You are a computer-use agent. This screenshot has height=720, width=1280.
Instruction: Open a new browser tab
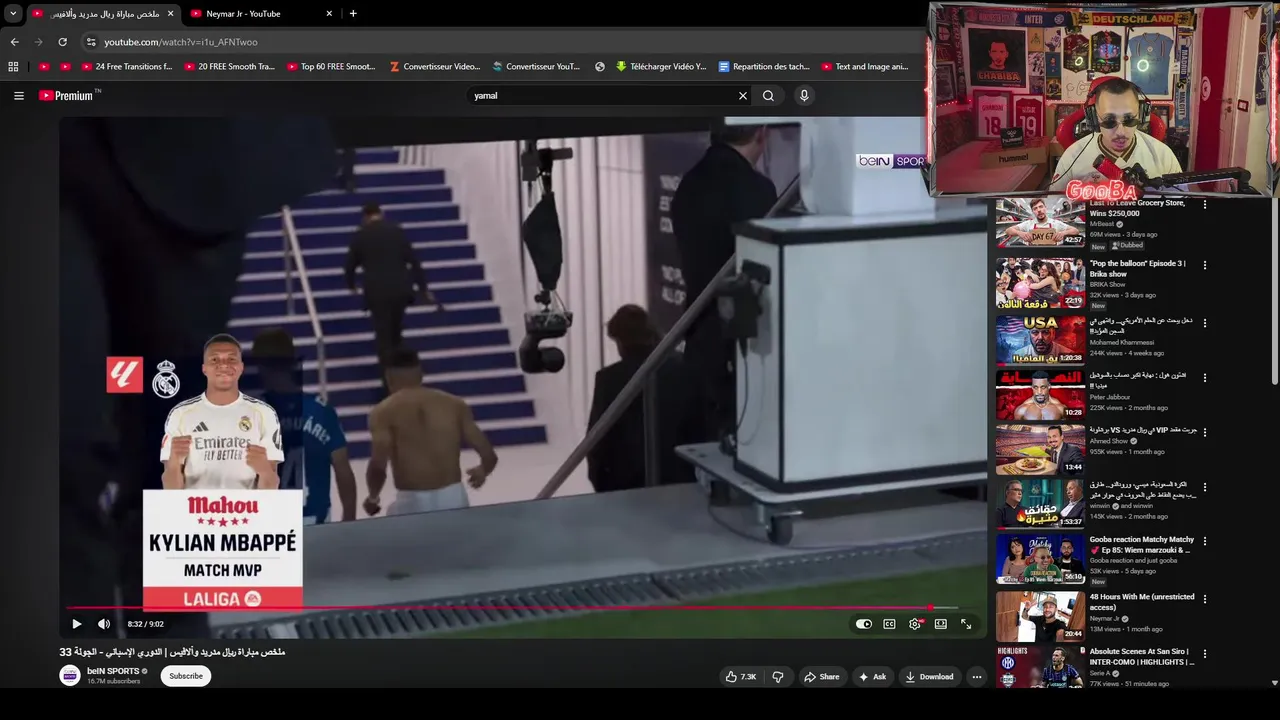[353, 14]
